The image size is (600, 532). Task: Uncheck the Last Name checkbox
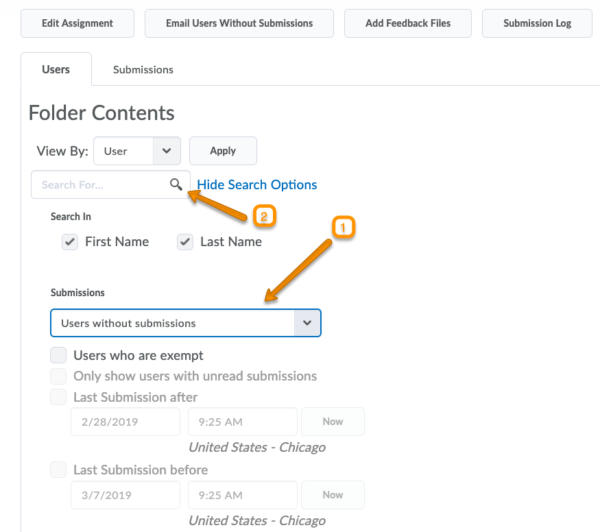[185, 242]
